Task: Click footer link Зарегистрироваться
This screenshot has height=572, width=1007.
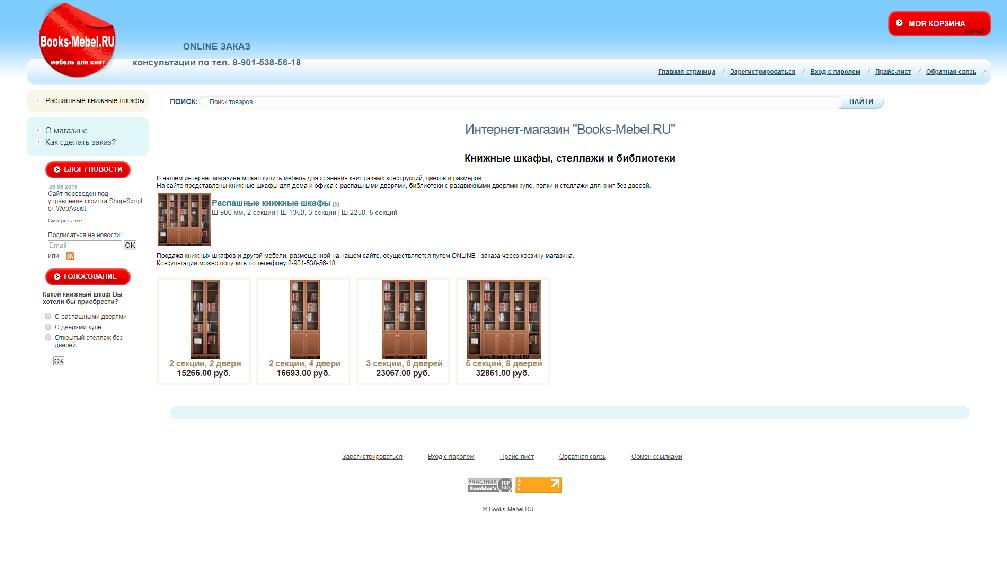Action: tap(372, 456)
